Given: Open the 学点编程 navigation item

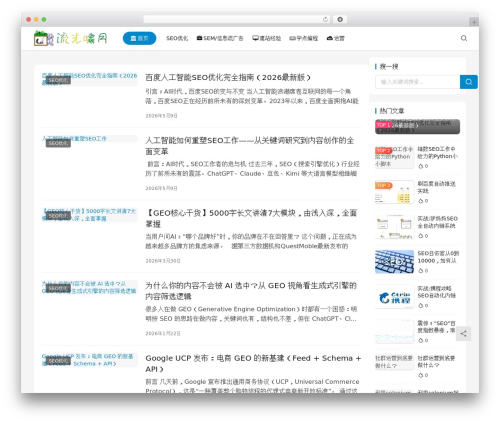Looking at the screenshot, I should point(304,38).
